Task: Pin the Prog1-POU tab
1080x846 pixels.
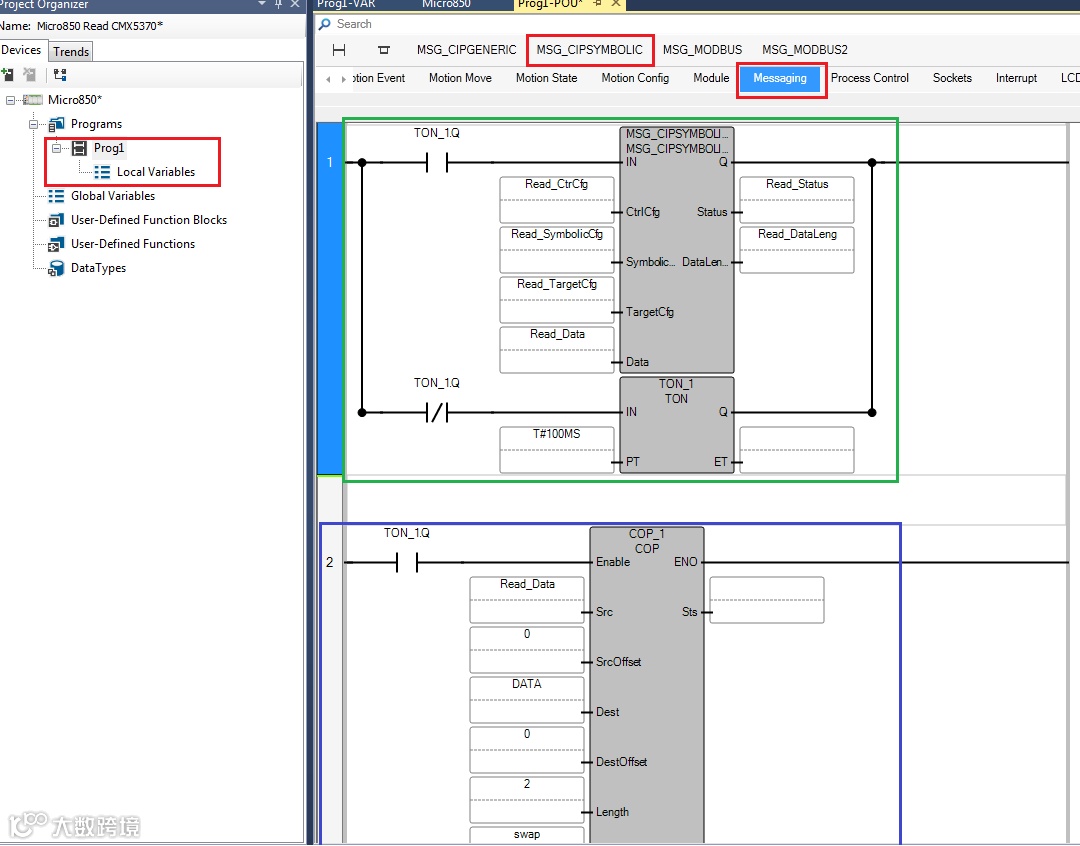Action: coord(598,4)
